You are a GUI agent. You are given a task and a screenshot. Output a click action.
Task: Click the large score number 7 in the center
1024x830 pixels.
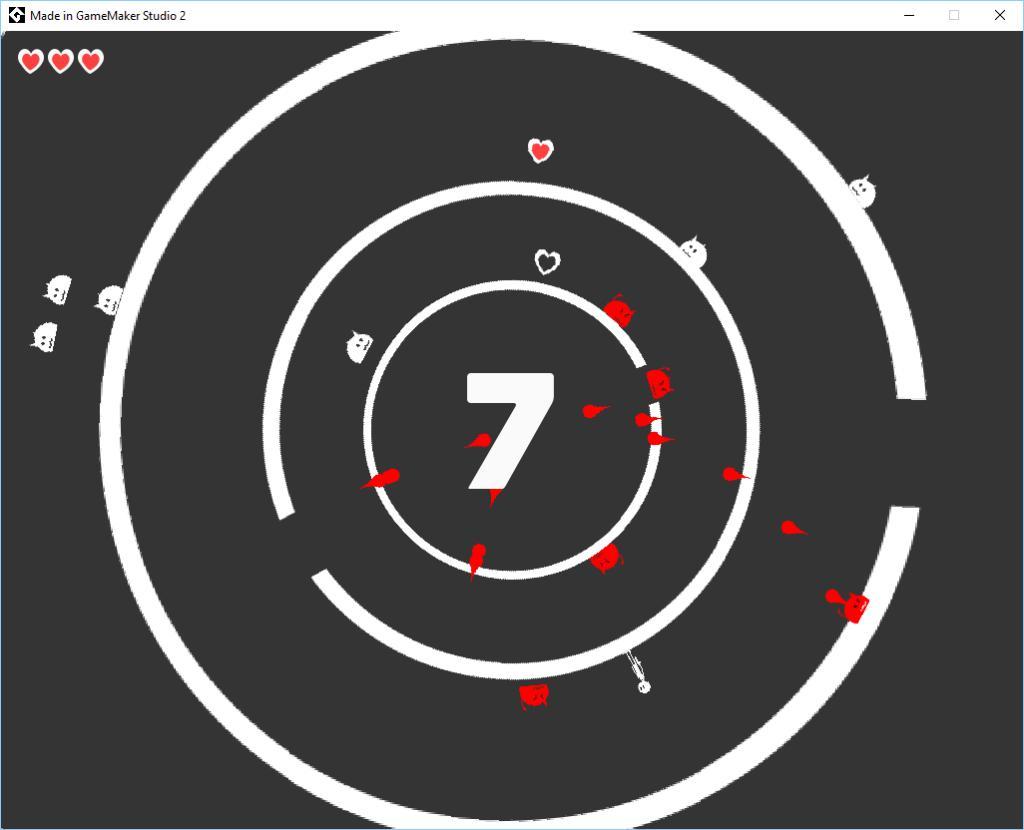(510, 432)
